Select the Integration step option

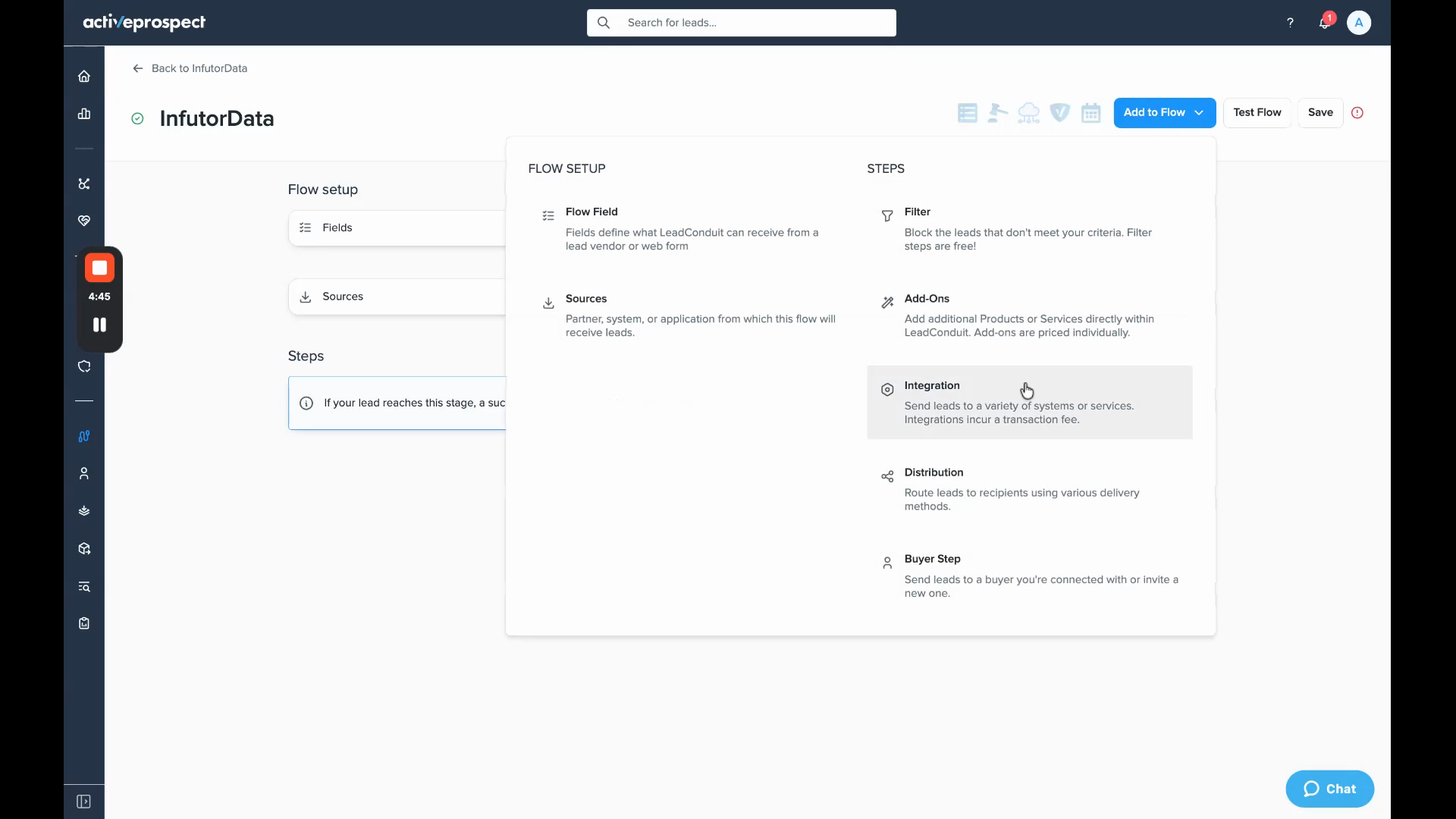[1030, 402]
